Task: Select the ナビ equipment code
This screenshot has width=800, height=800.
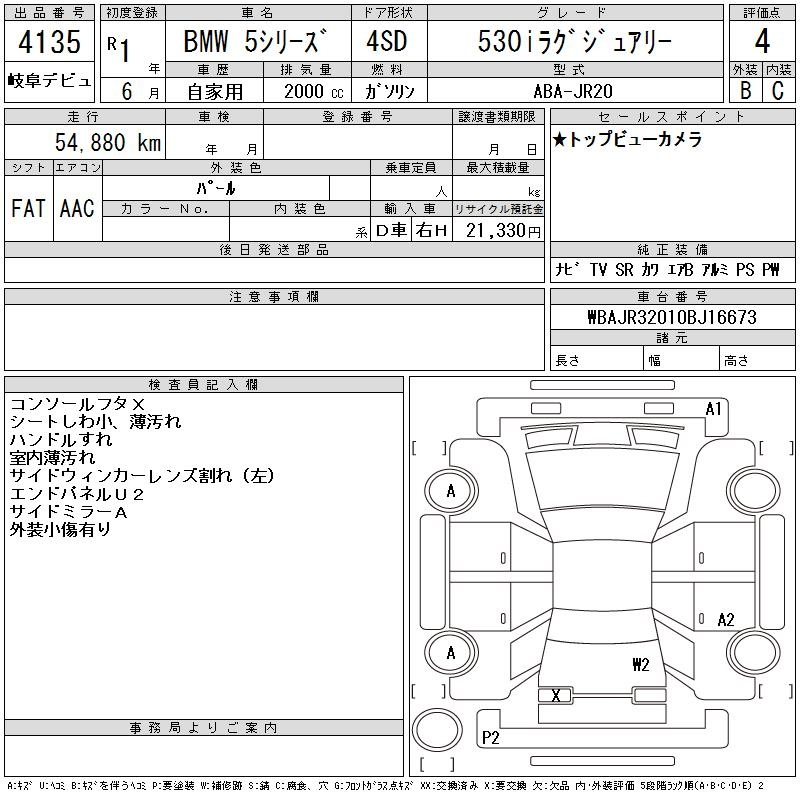Action: [567, 269]
